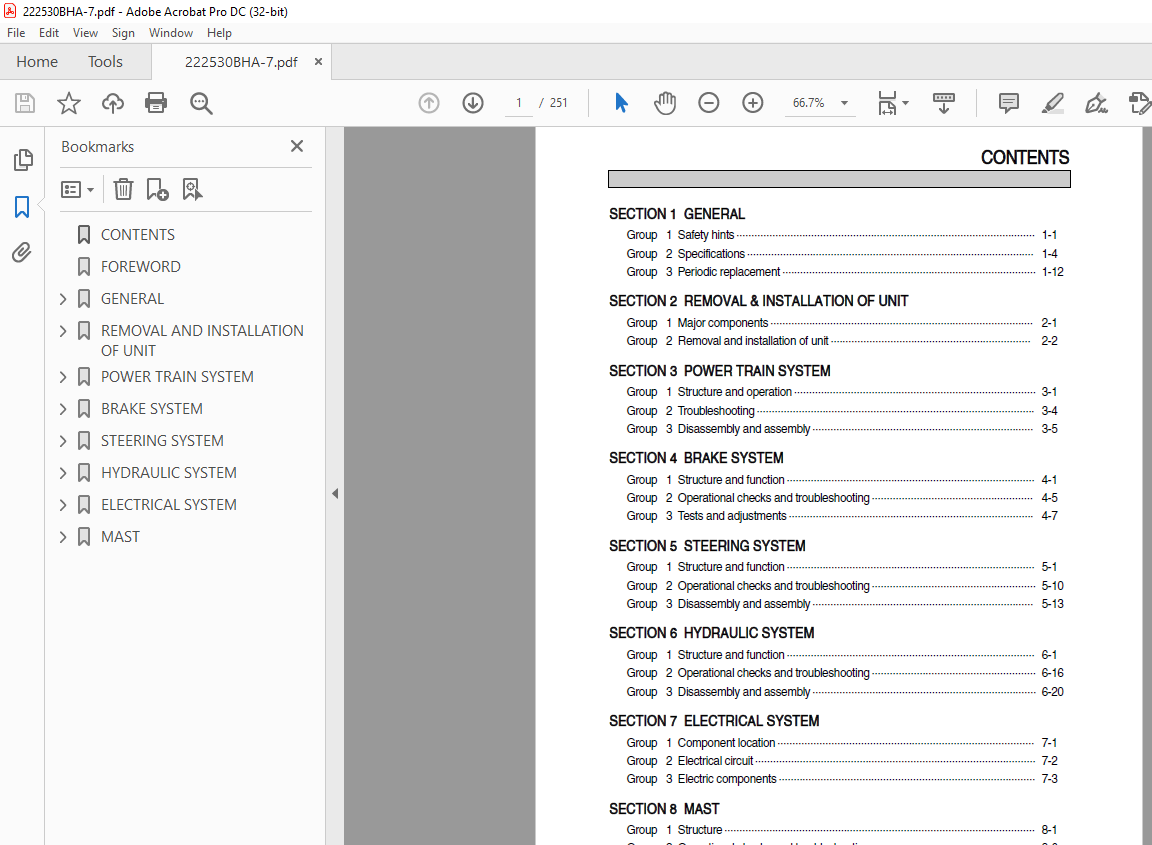Jump to the CONTENTS bookmark
Image resolution: width=1152 pixels, height=845 pixels.
pos(137,235)
